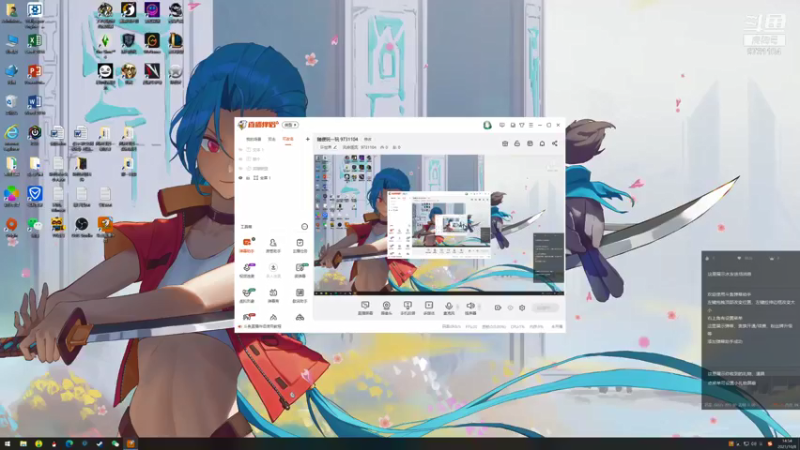800x450 pixels.
Task: Add screen capture source in bottom toolbar
Action: [365, 308]
